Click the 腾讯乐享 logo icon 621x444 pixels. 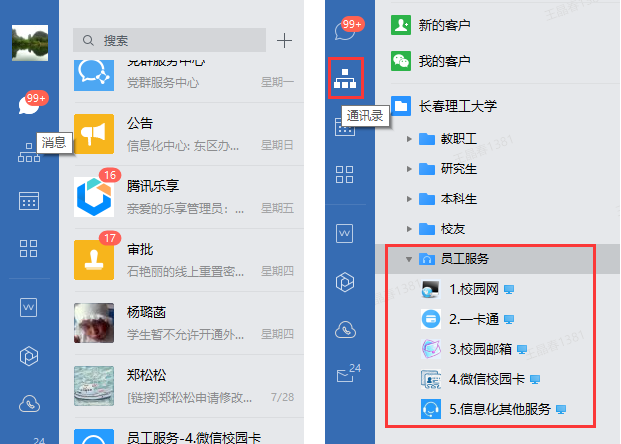point(94,197)
